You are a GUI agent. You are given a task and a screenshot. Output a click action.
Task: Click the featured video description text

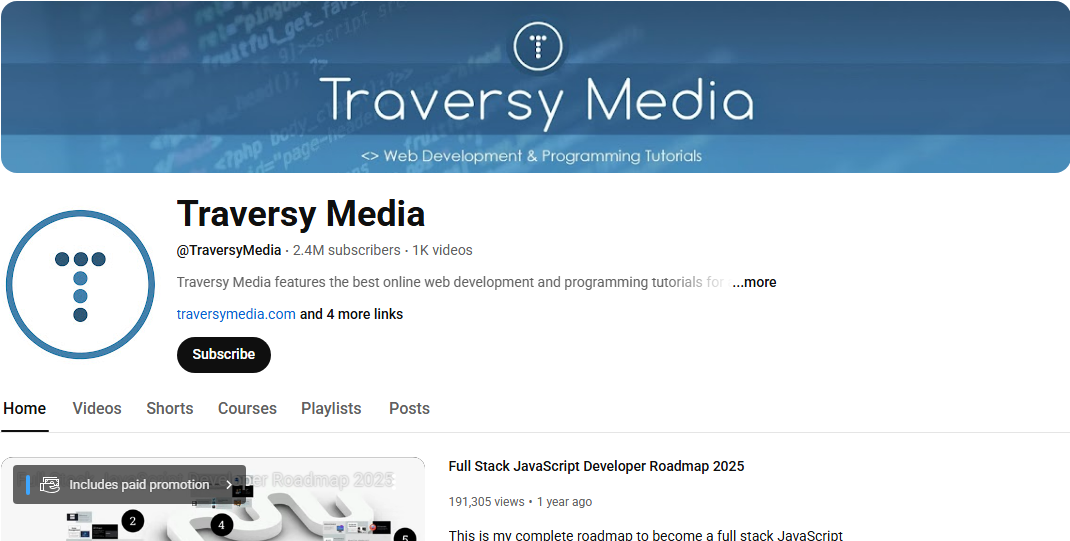point(646,535)
